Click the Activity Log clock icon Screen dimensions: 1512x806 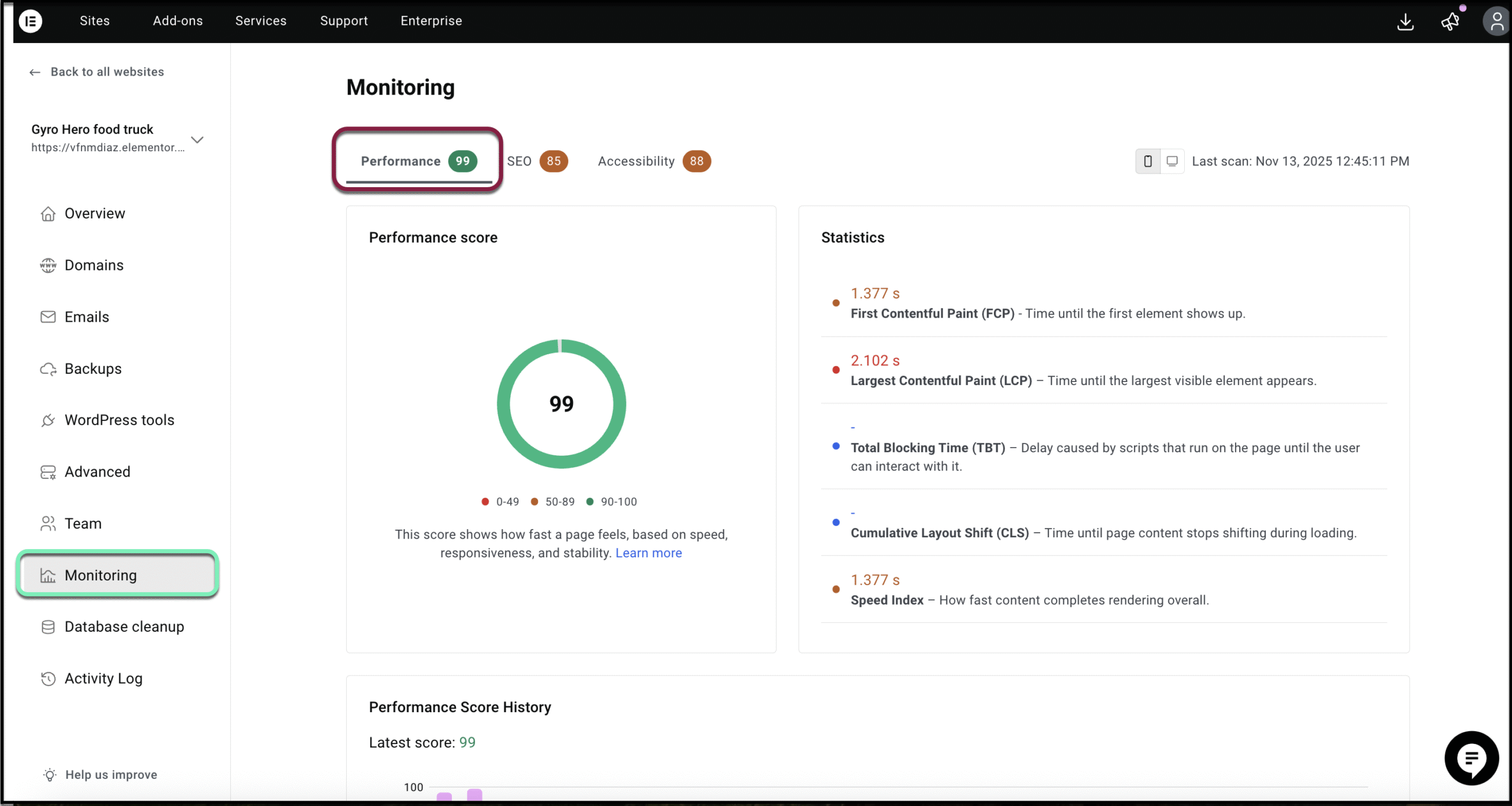48,679
